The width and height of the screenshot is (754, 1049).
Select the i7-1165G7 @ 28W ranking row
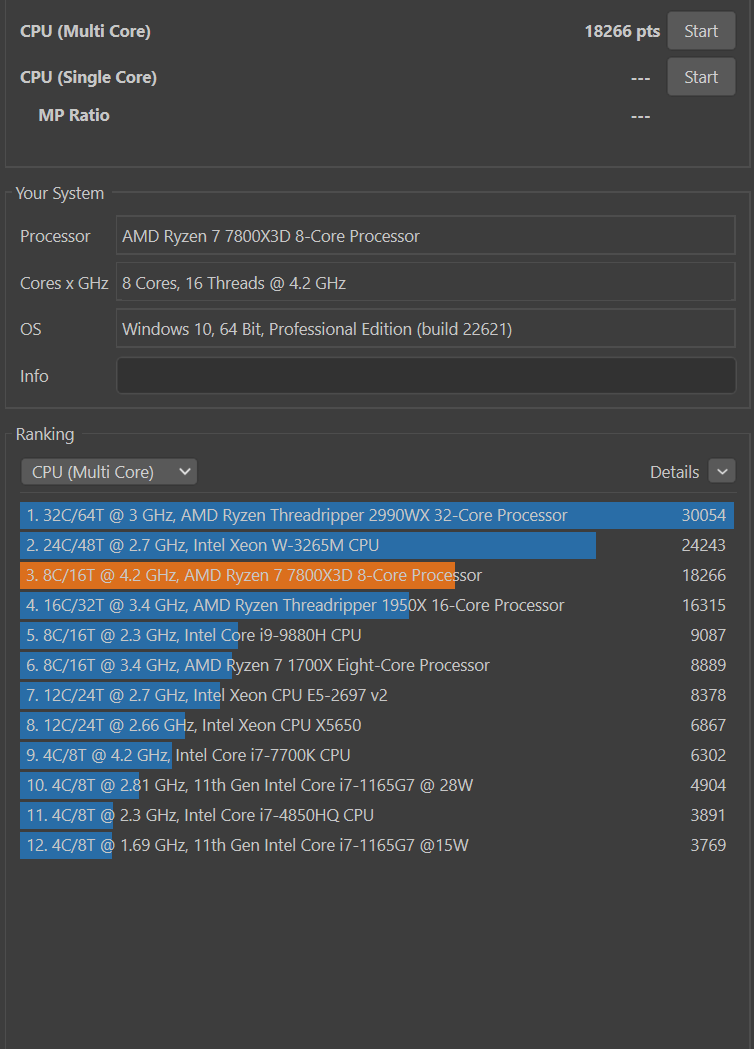coord(377,785)
